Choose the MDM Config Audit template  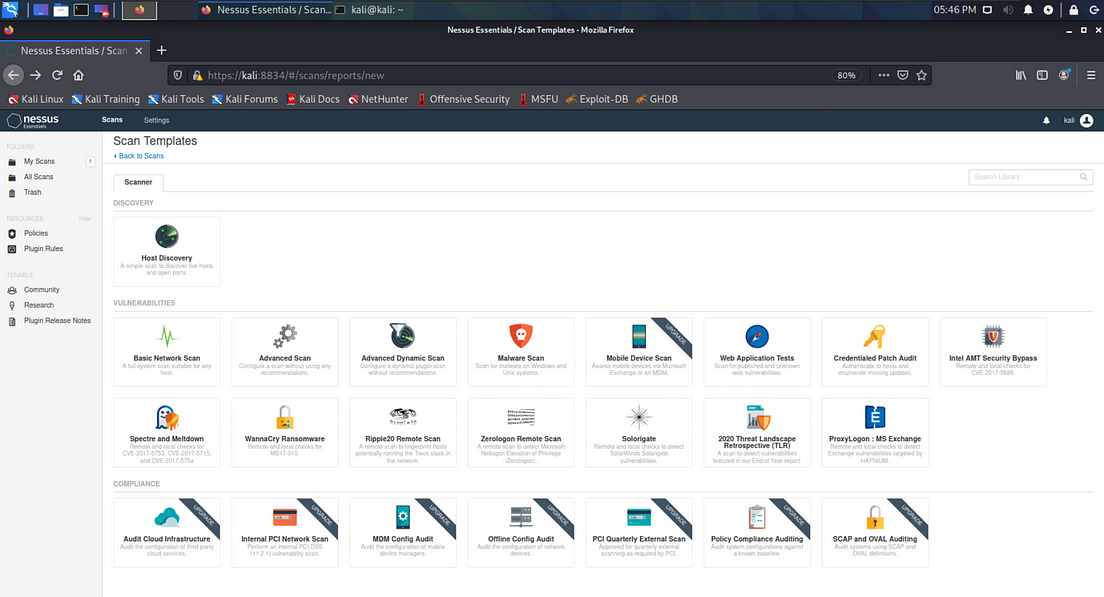tap(403, 532)
